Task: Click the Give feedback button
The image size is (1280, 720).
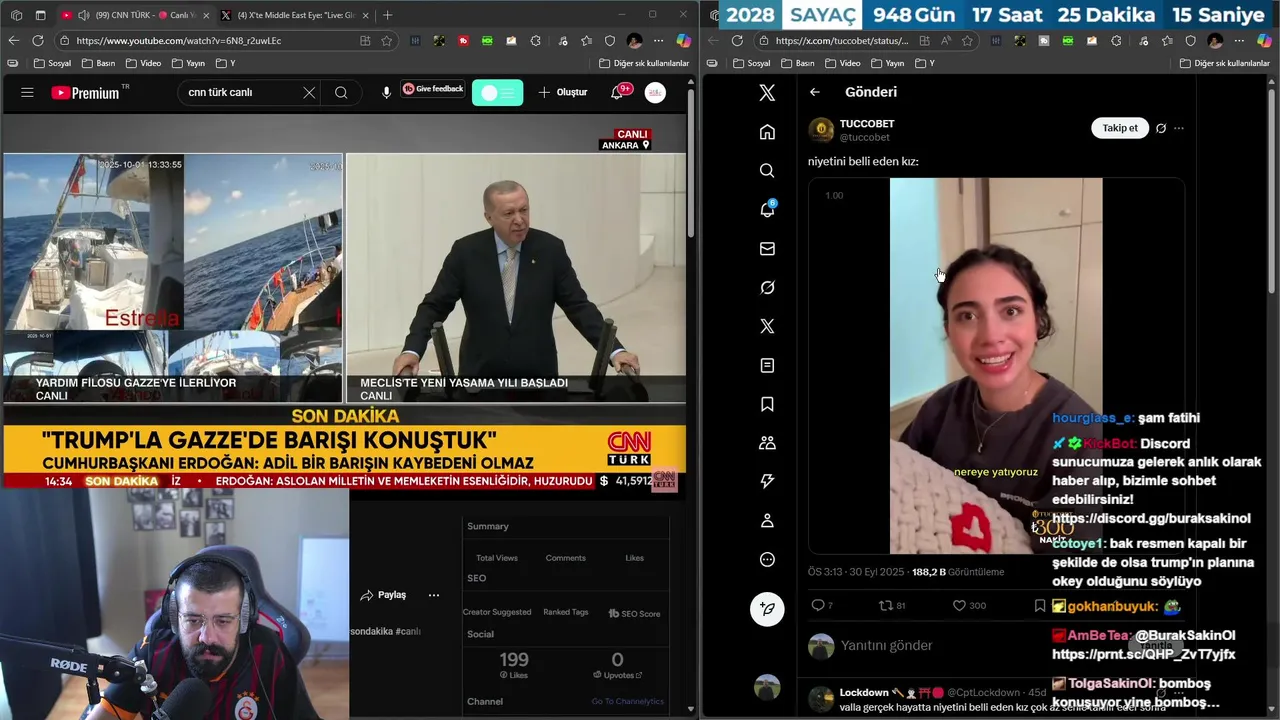Action: 433,89
